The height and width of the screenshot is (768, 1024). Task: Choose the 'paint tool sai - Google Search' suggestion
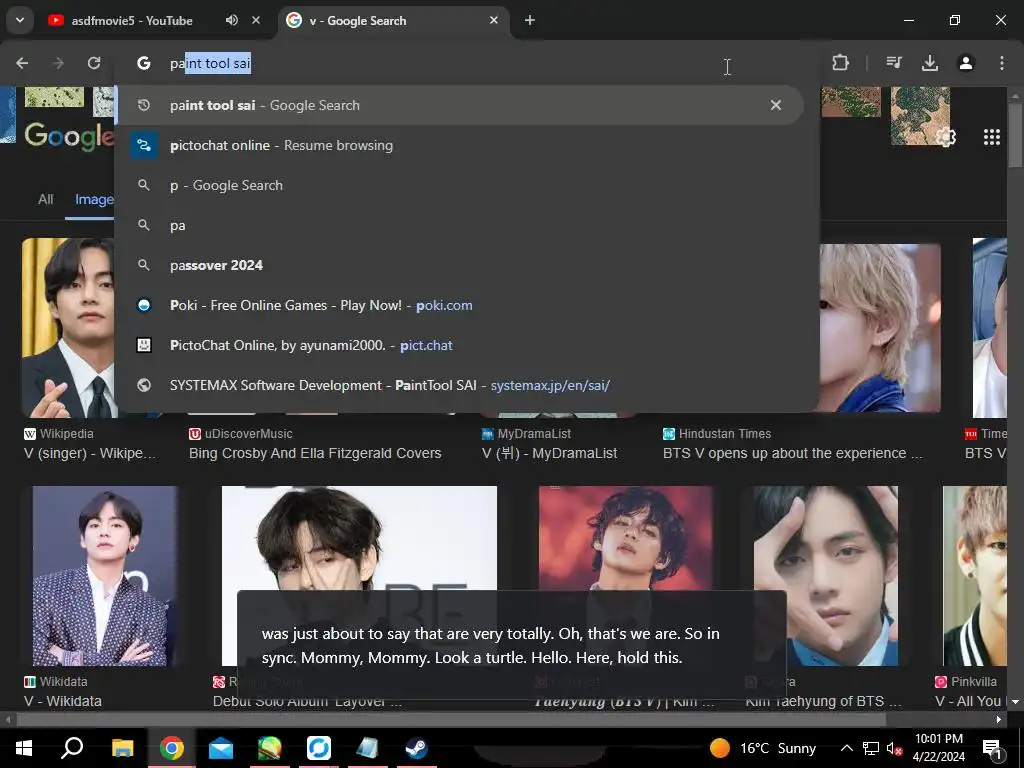click(460, 105)
